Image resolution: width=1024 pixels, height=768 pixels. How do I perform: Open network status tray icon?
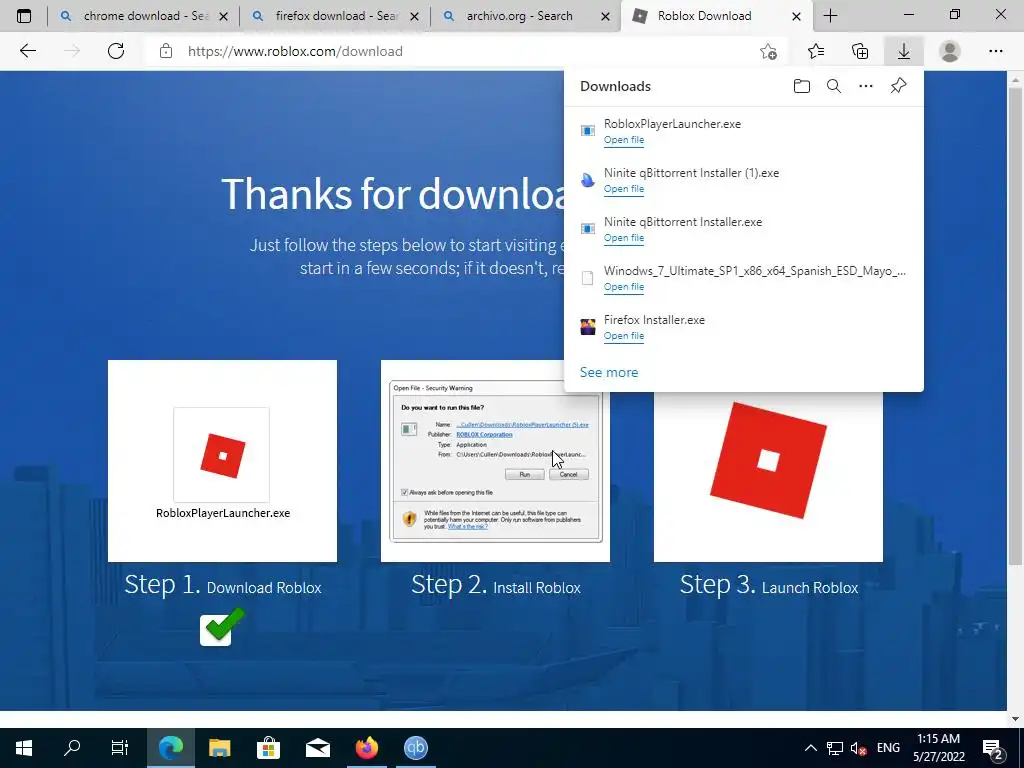pyautogui.click(x=835, y=748)
